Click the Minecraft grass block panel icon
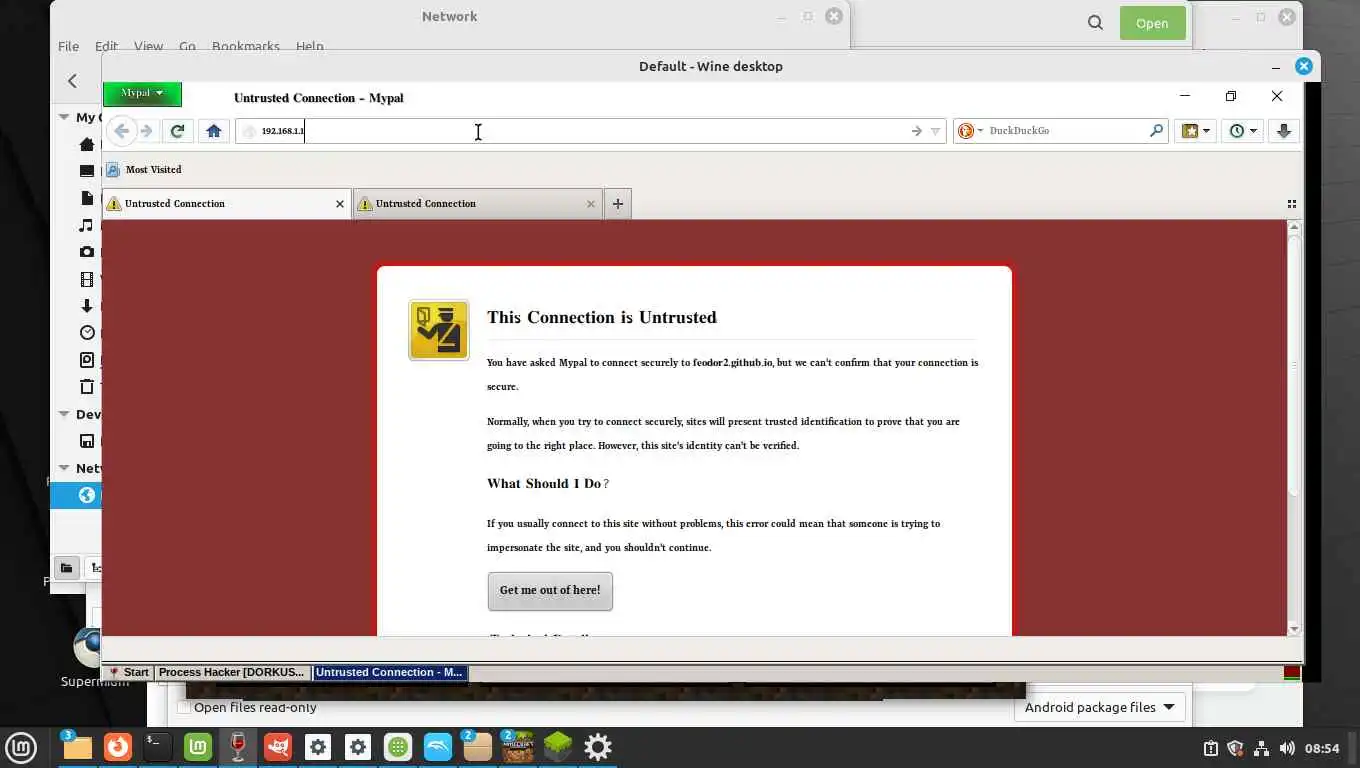The image size is (1360, 768). [x=558, y=747]
